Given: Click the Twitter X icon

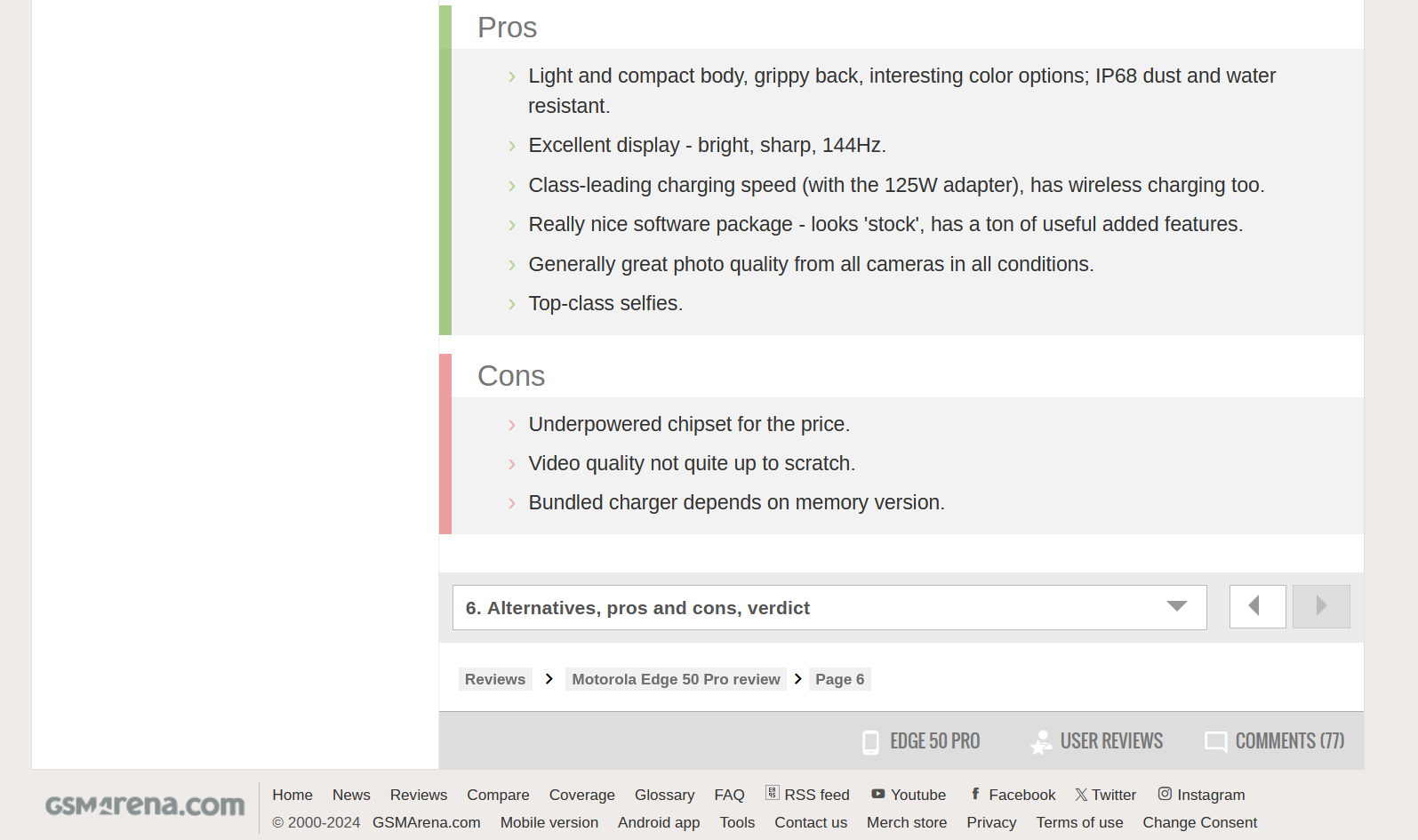Looking at the screenshot, I should pos(1081,795).
